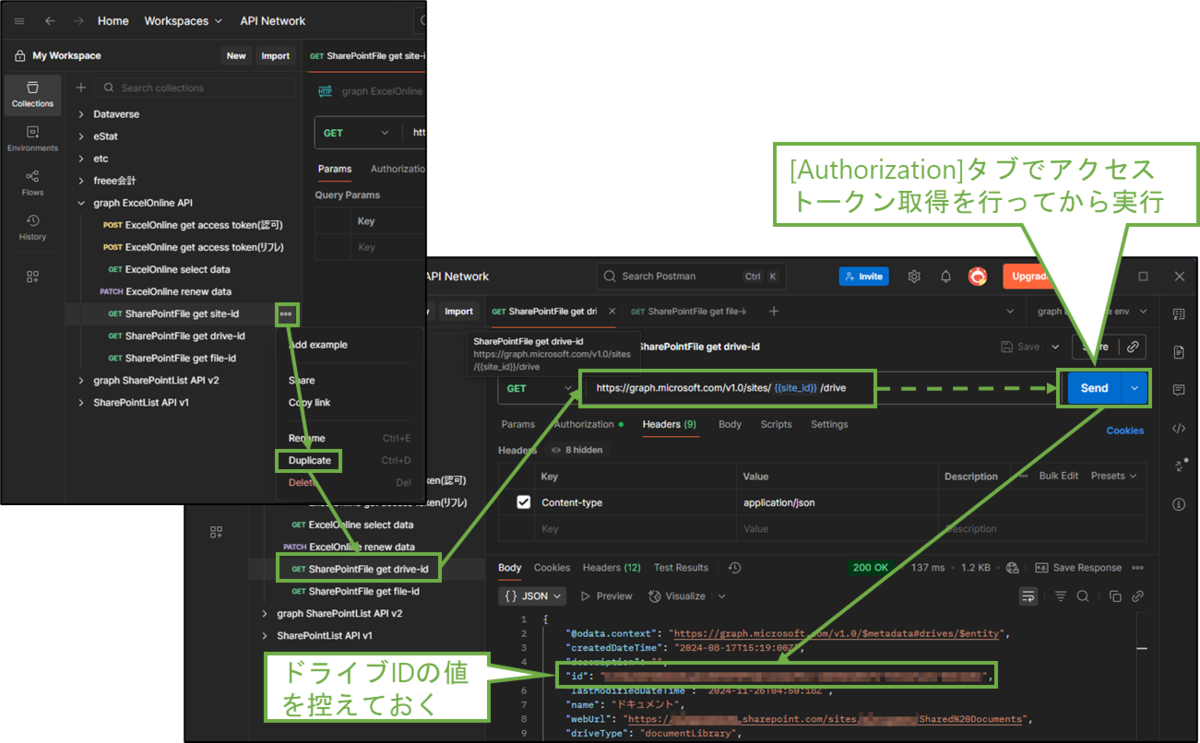Click the Settings gear icon in the front window header
The image size is (1200, 743).
coord(914,276)
